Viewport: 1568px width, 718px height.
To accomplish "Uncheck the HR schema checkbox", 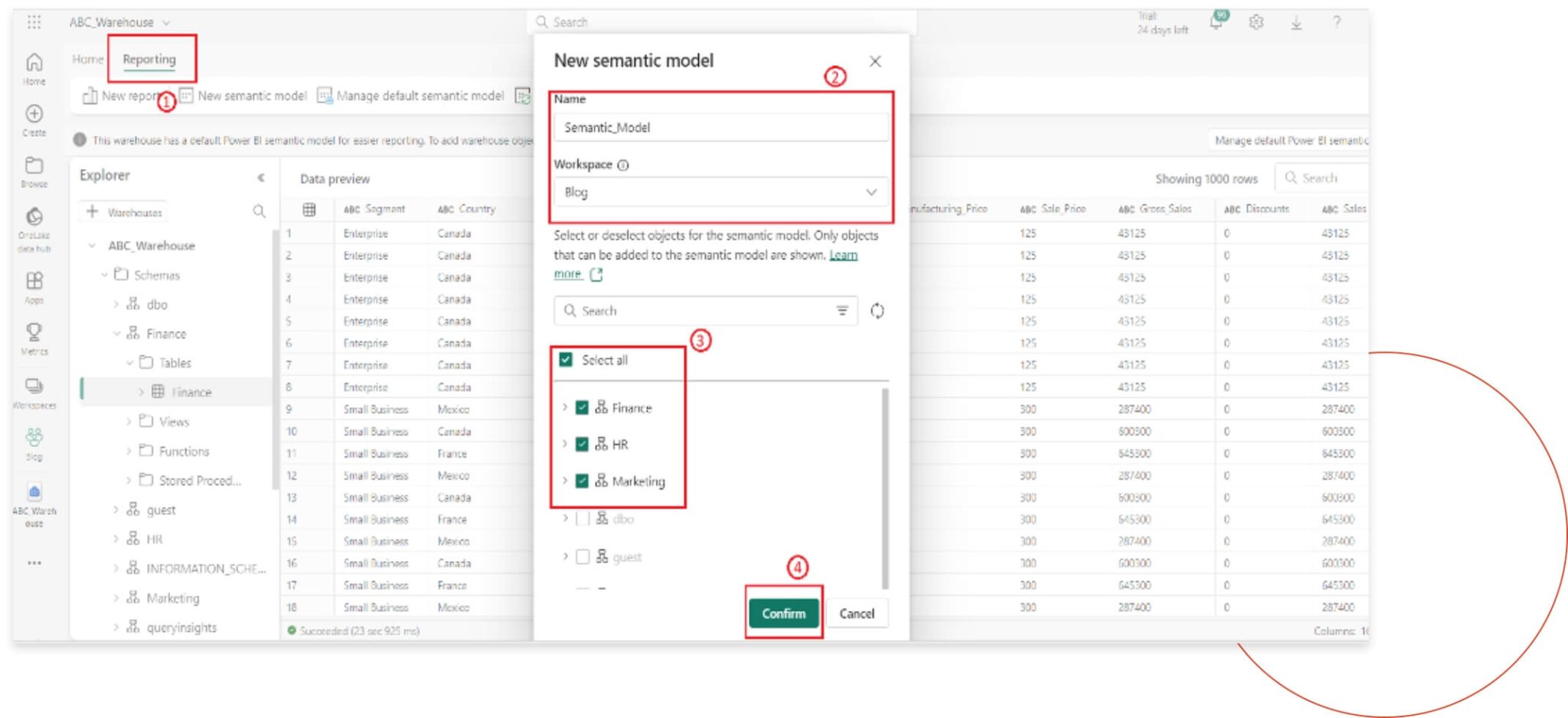I will coord(582,444).
